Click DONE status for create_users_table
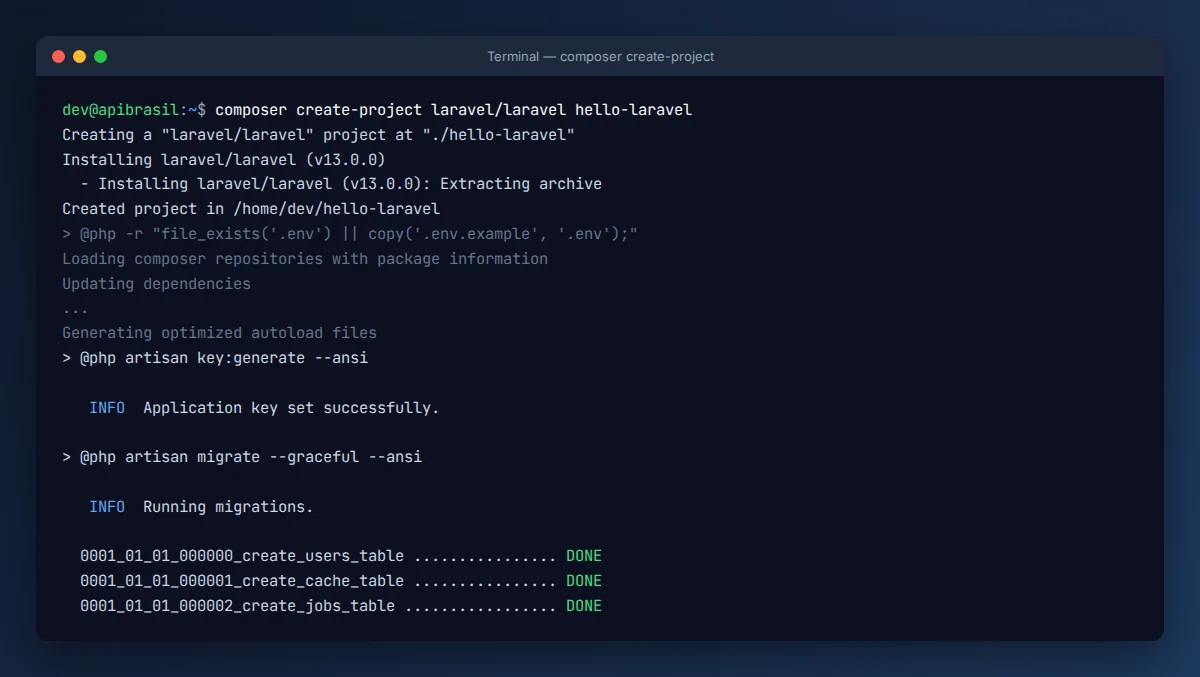The height and width of the screenshot is (677, 1200). [x=584, y=556]
